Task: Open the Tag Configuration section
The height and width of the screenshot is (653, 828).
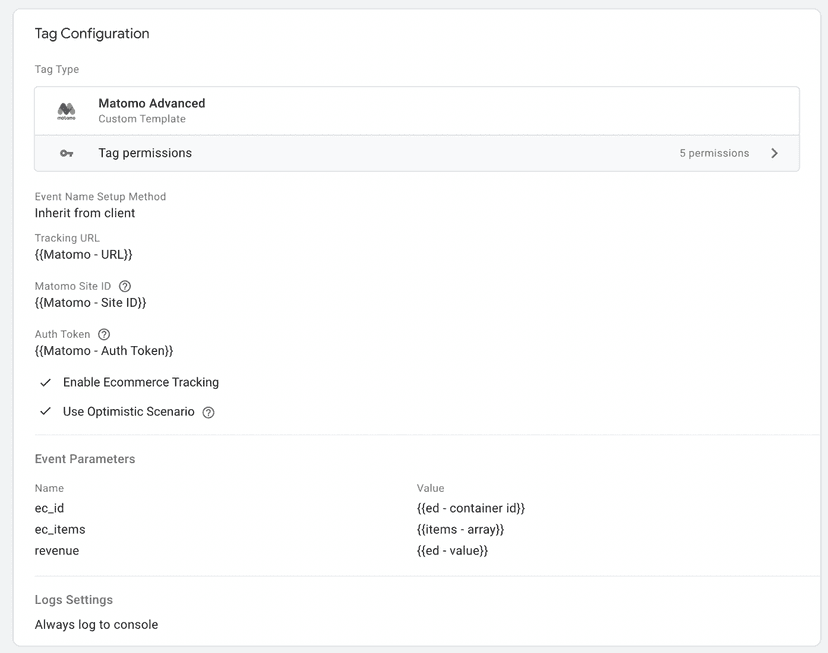Action: click(92, 33)
